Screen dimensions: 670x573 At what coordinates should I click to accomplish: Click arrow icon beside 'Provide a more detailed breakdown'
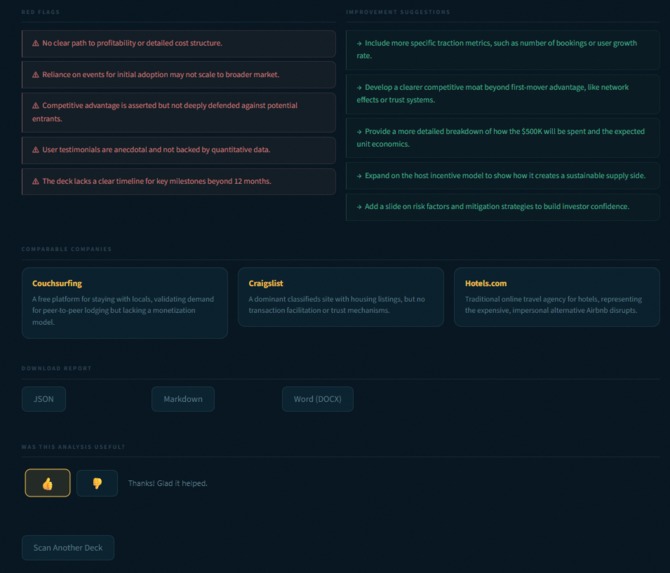click(359, 132)
